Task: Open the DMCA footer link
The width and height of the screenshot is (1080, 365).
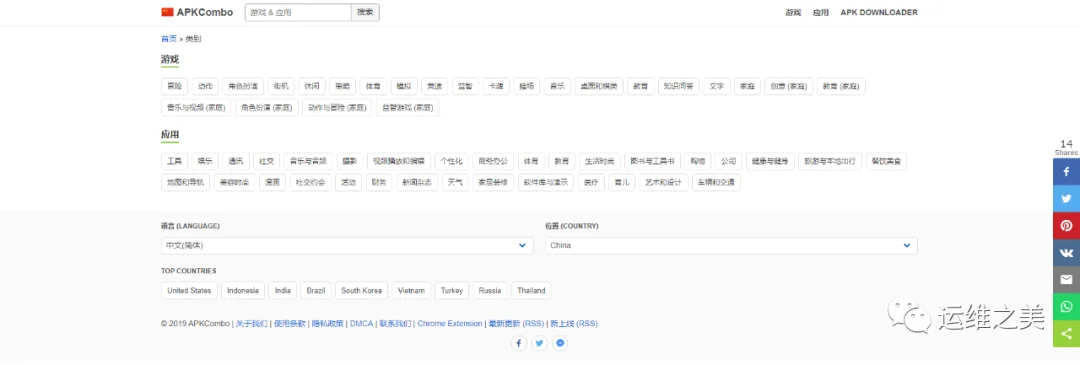Action: pyautogui.click(x=362, y=324)
